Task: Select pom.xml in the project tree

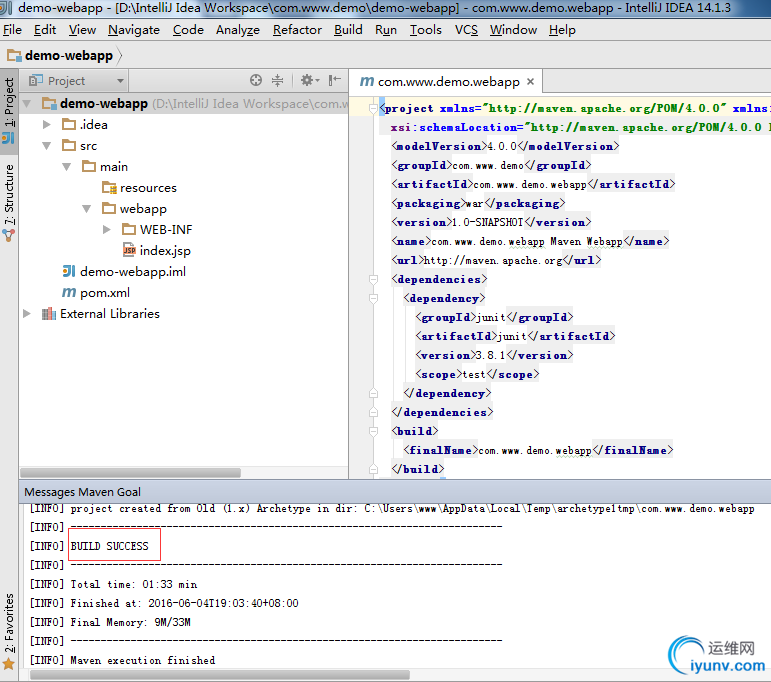Action: (x=105, y=293)
